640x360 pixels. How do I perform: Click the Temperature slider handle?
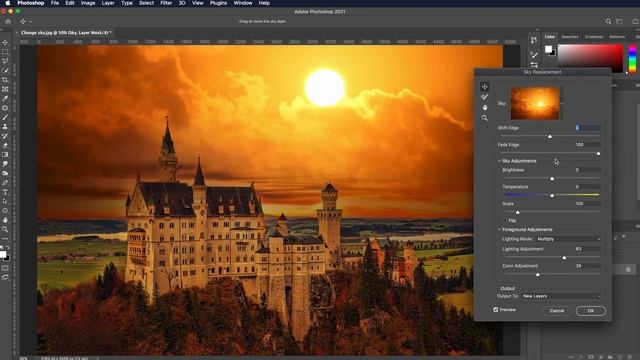pyautogui.click(x=552, y=196)
